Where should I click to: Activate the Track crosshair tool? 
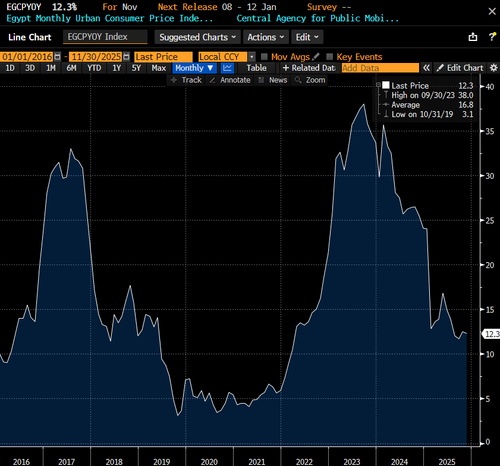[x=186, y=80]
